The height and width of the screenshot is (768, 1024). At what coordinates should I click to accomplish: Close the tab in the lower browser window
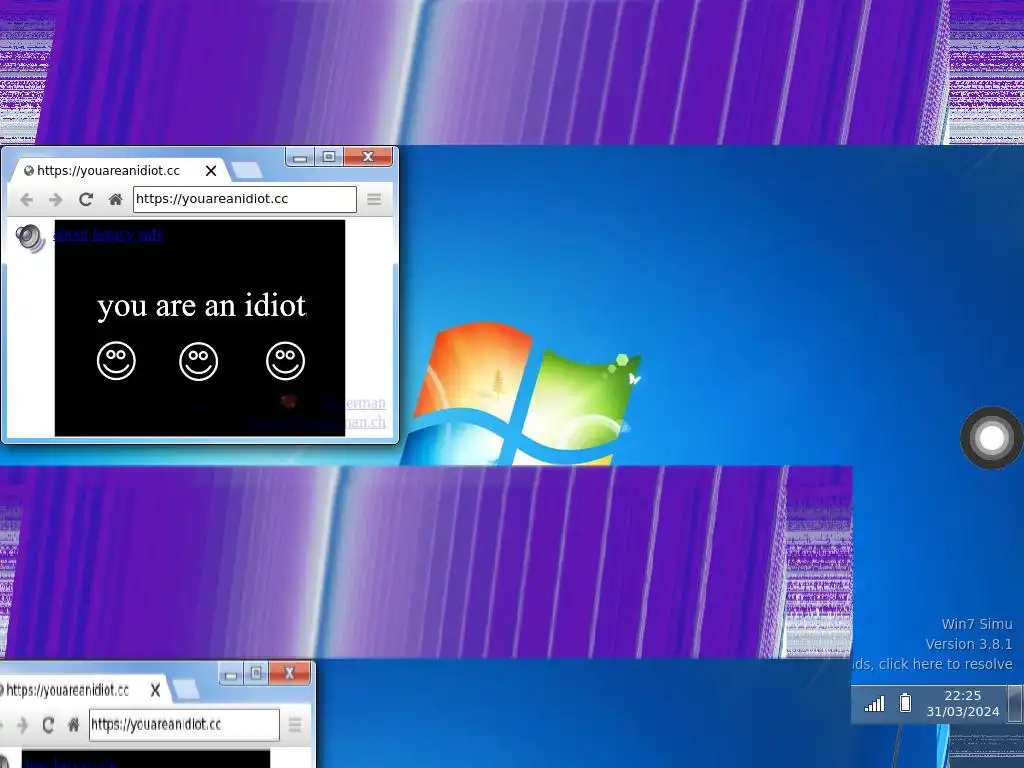(155, 690)
